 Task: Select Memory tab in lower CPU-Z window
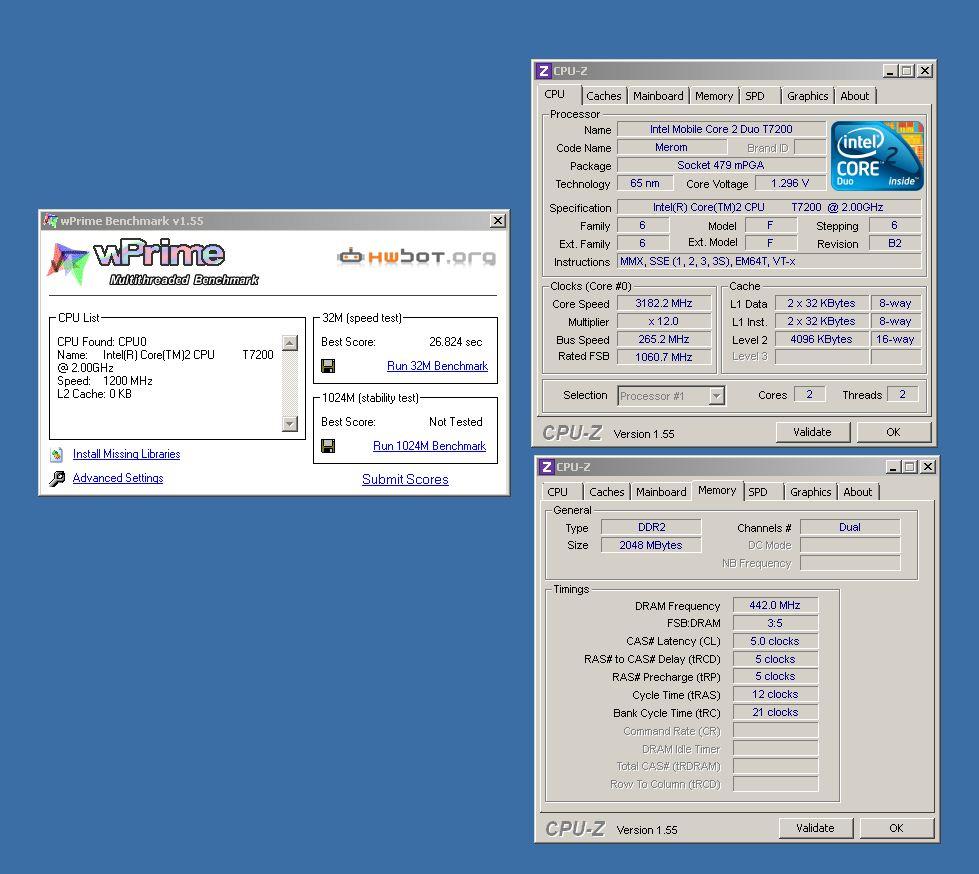click(717, 490)
